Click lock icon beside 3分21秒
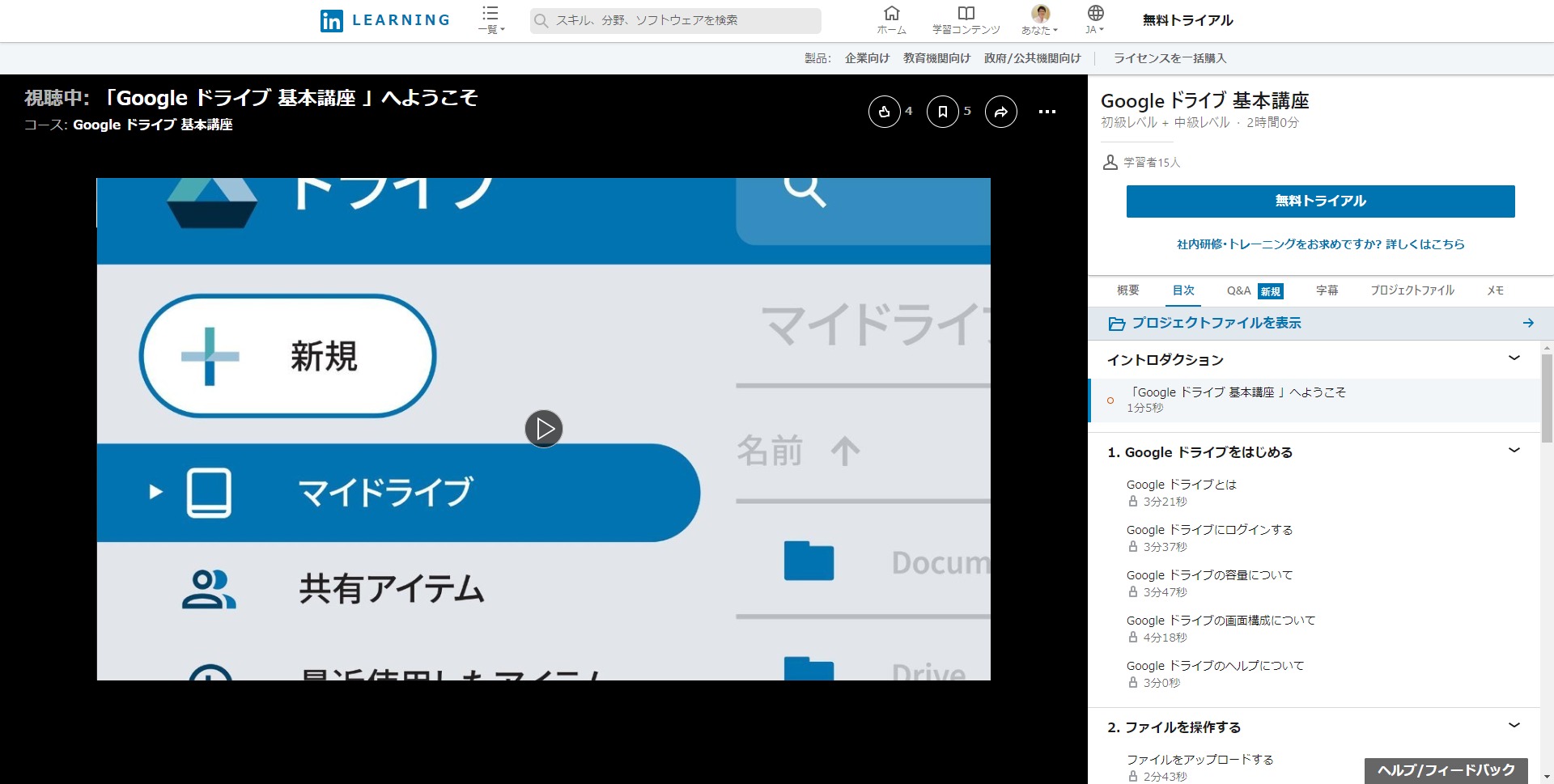The image size is (1554, 784). pyautogui.click(x=1132, y=502)
